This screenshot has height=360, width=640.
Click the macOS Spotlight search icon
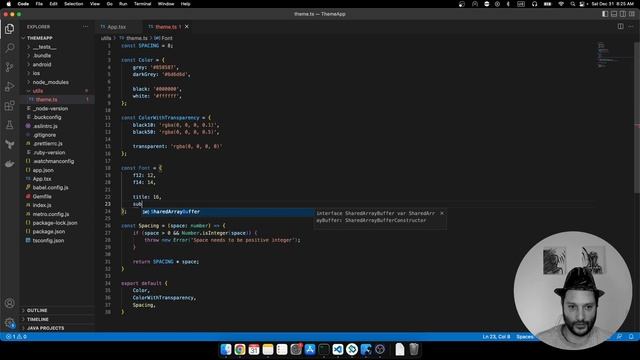coord(573,4)
